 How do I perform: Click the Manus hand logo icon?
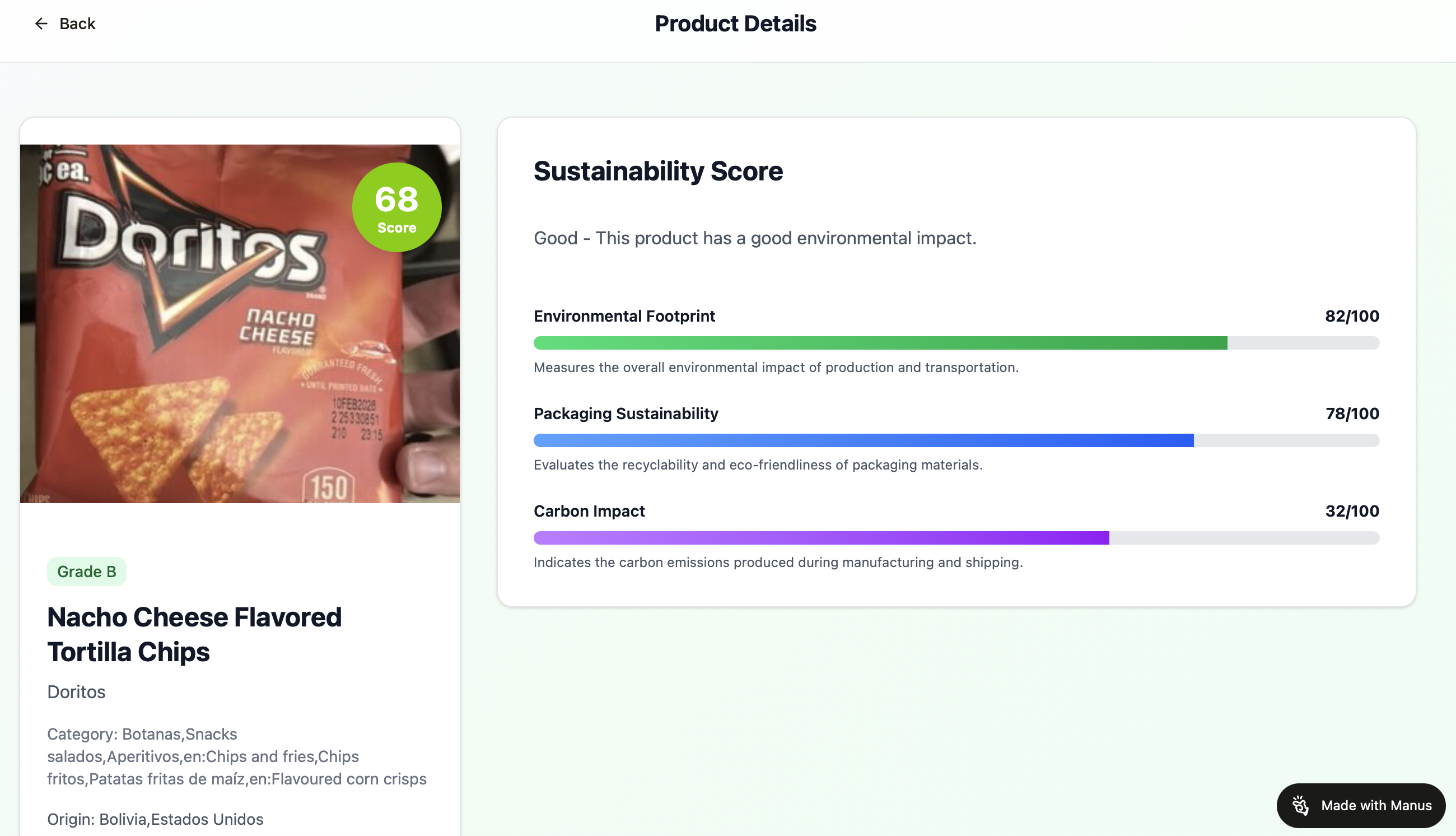coord(1300,805)
